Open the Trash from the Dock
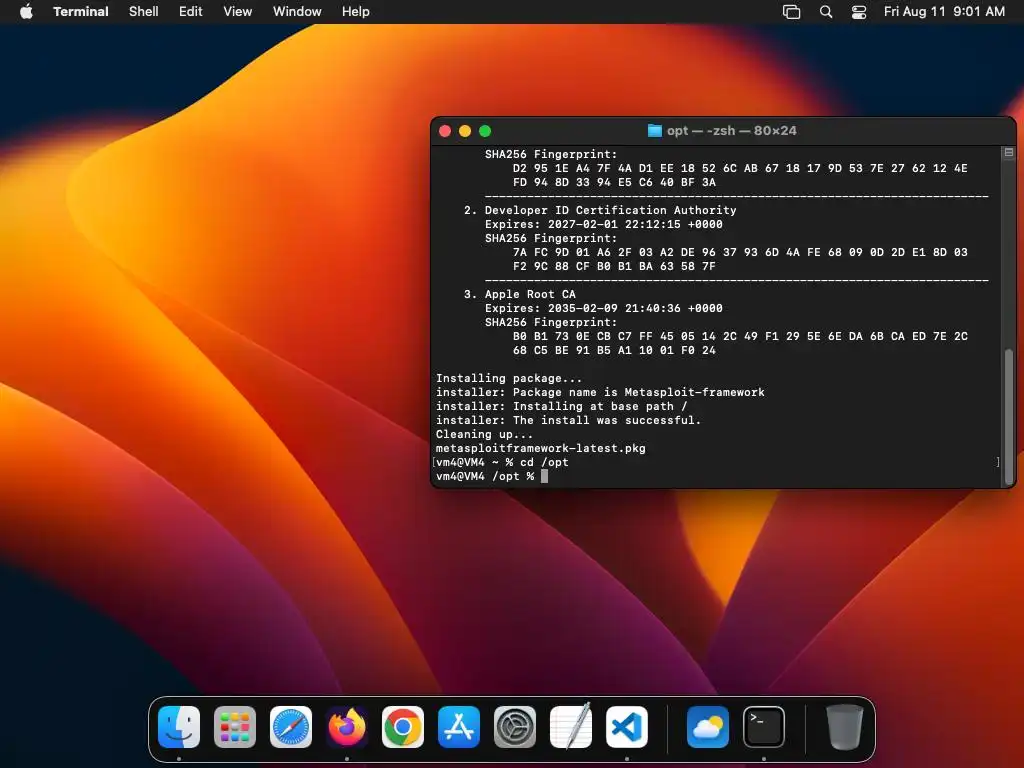Image resolution: width=1024 pixels, height=768 pixels. 844,726
